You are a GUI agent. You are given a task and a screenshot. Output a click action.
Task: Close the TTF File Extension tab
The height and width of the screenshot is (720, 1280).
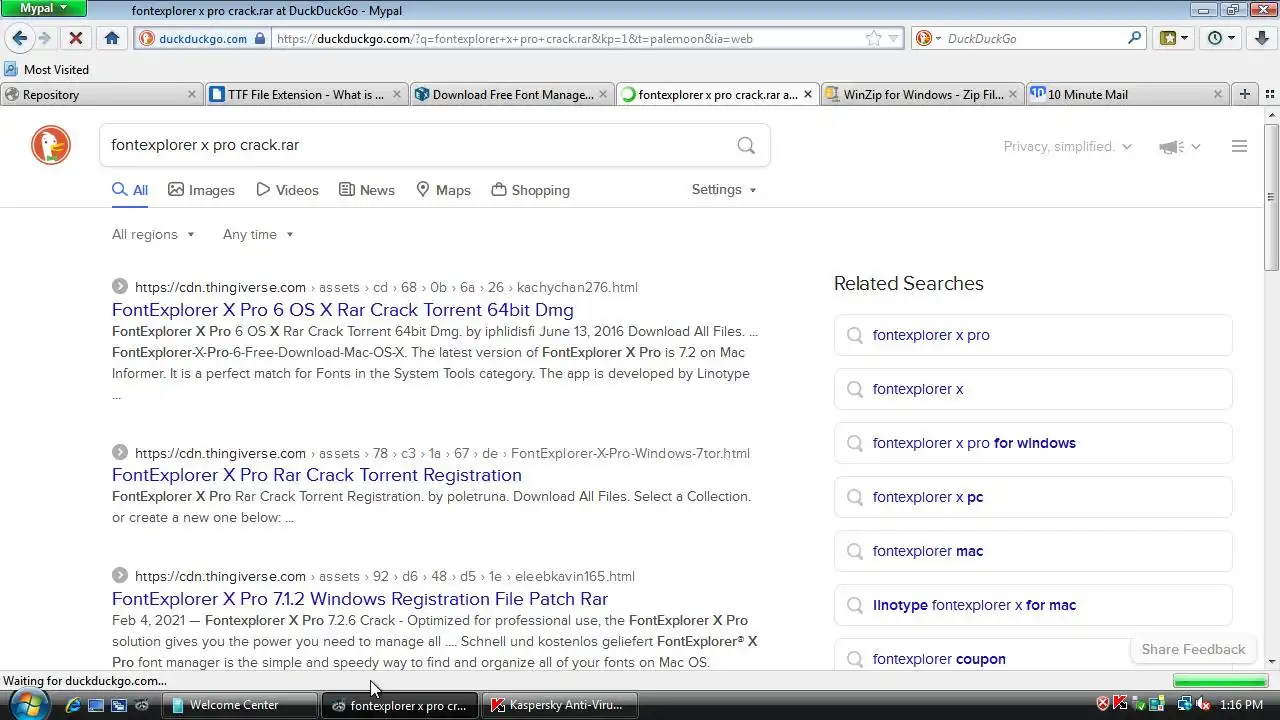(x=397, y=94)
